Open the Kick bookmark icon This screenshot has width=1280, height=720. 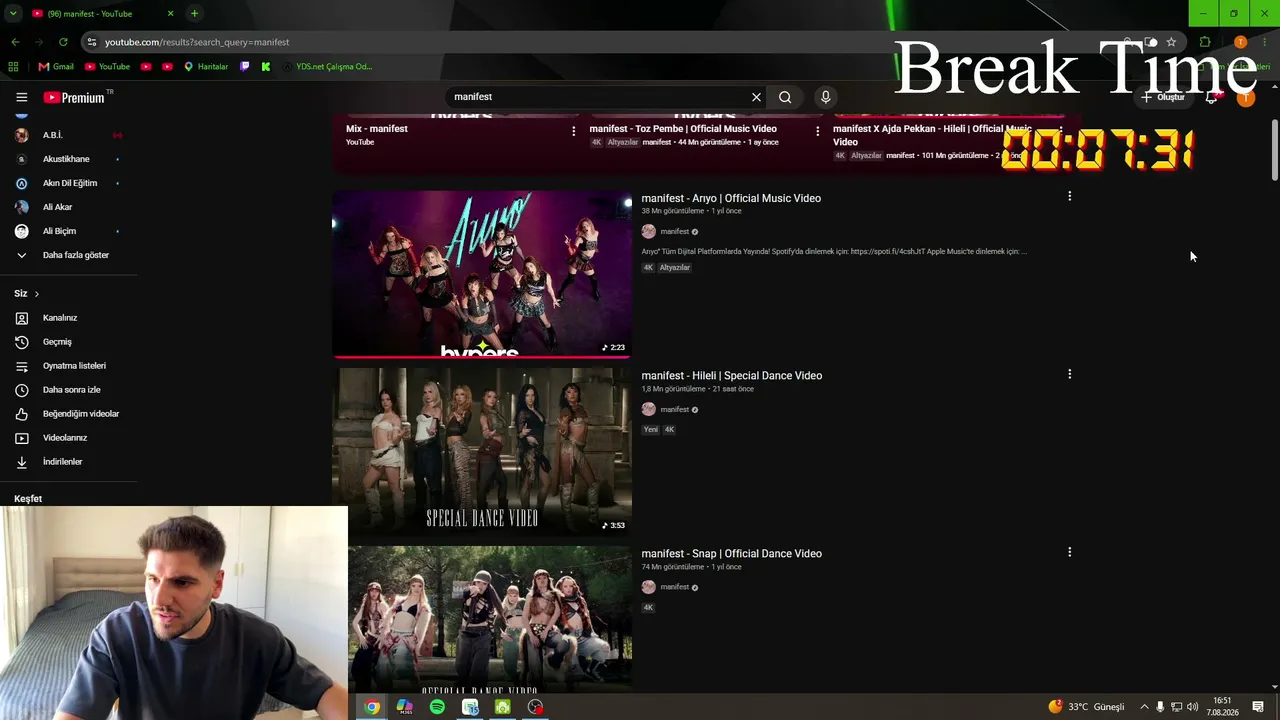(x=266, y=67)
